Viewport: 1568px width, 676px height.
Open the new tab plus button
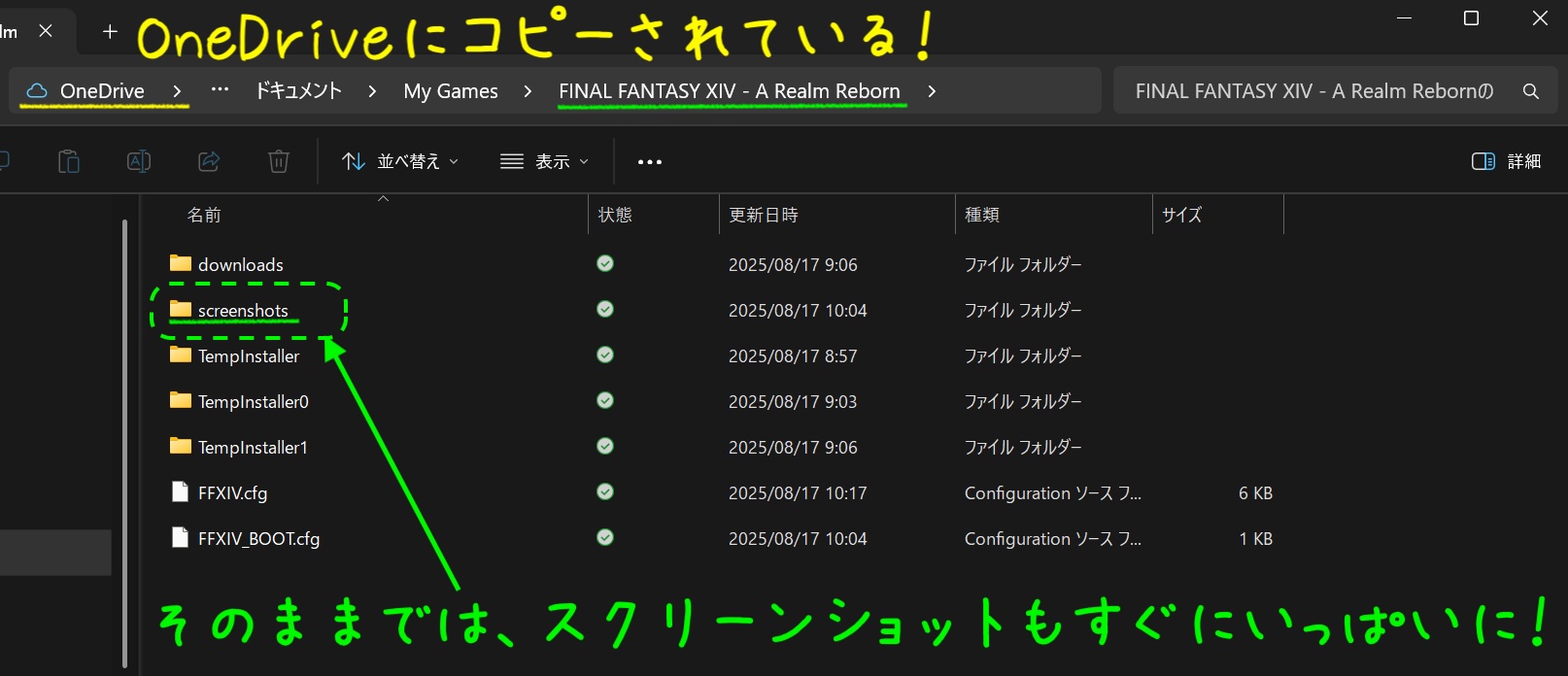110,31
